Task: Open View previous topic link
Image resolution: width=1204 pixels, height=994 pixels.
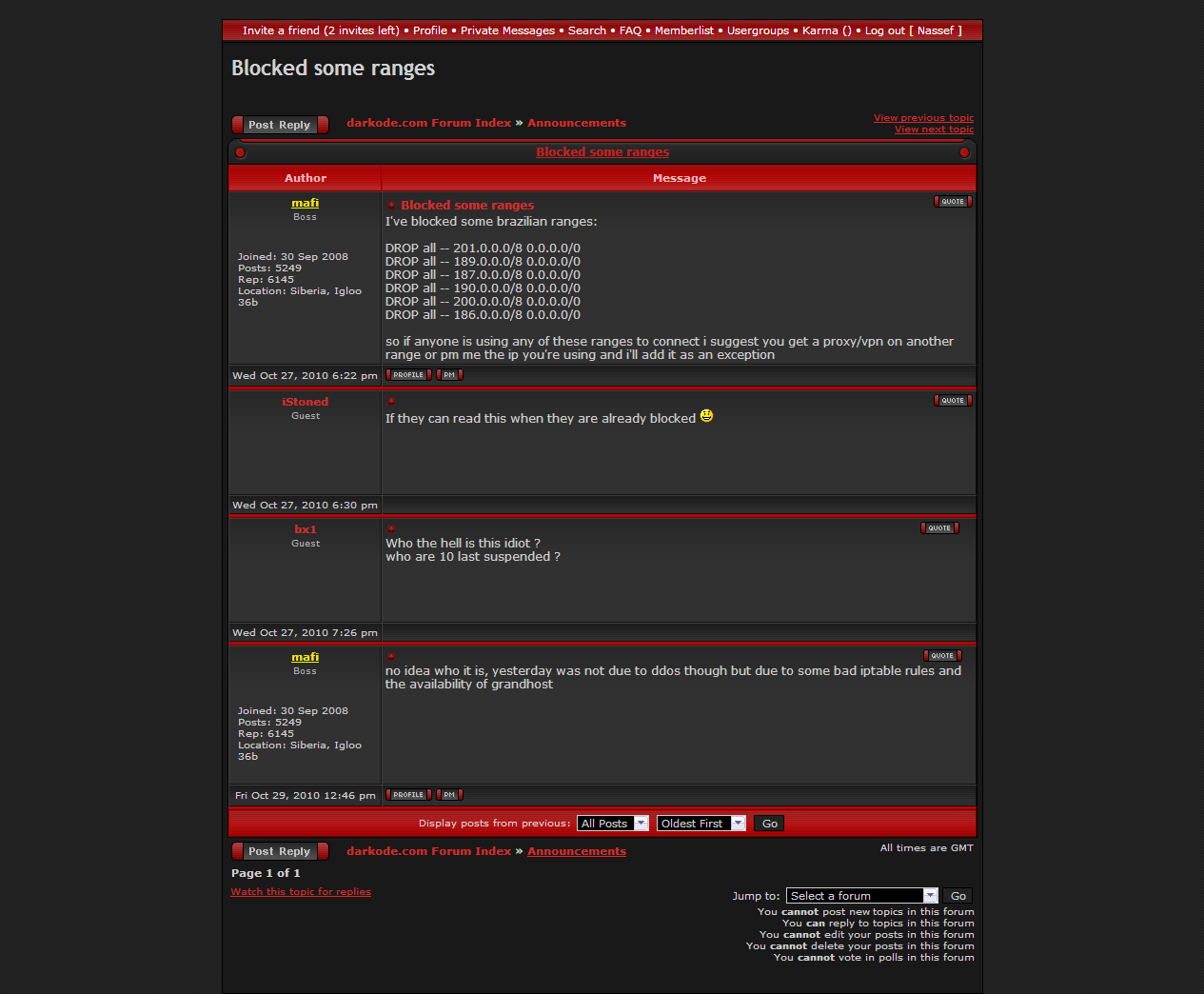Action: pos(923,118)
